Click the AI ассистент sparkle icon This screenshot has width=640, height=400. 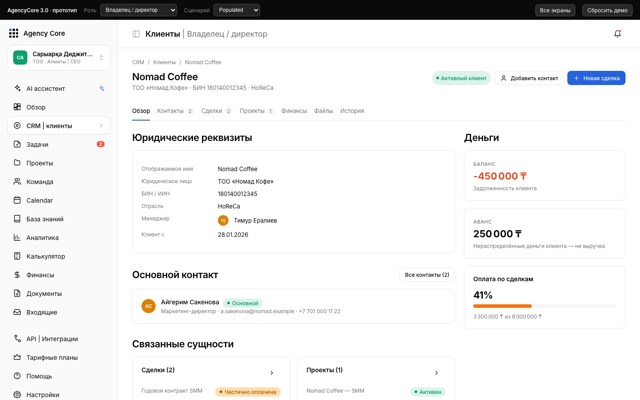click(x=17, y=88)
